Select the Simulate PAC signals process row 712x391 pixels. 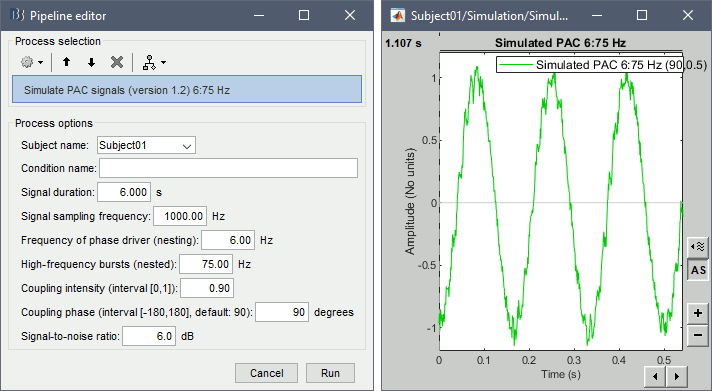(187, 89)
